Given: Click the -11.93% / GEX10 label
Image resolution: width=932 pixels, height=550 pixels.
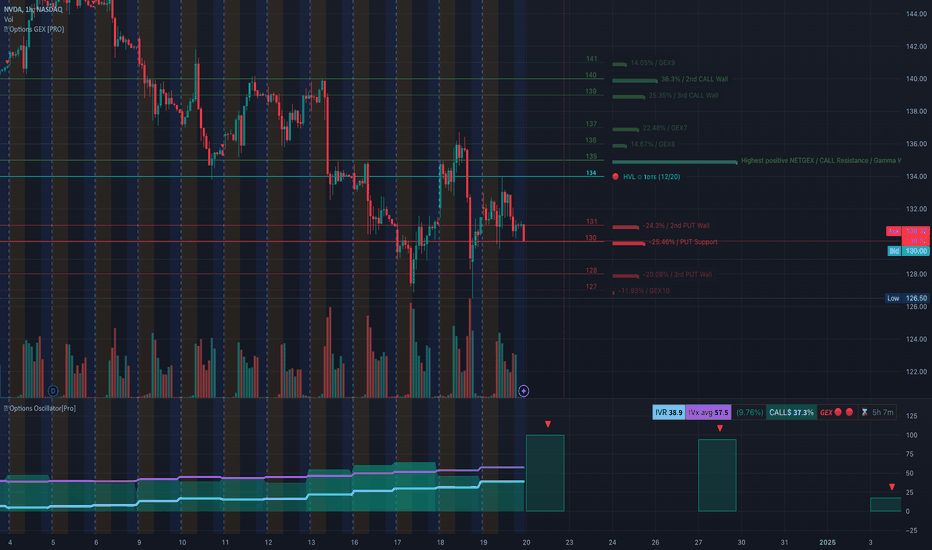Looking at the screenshot, I should click(x=644, y=291).
